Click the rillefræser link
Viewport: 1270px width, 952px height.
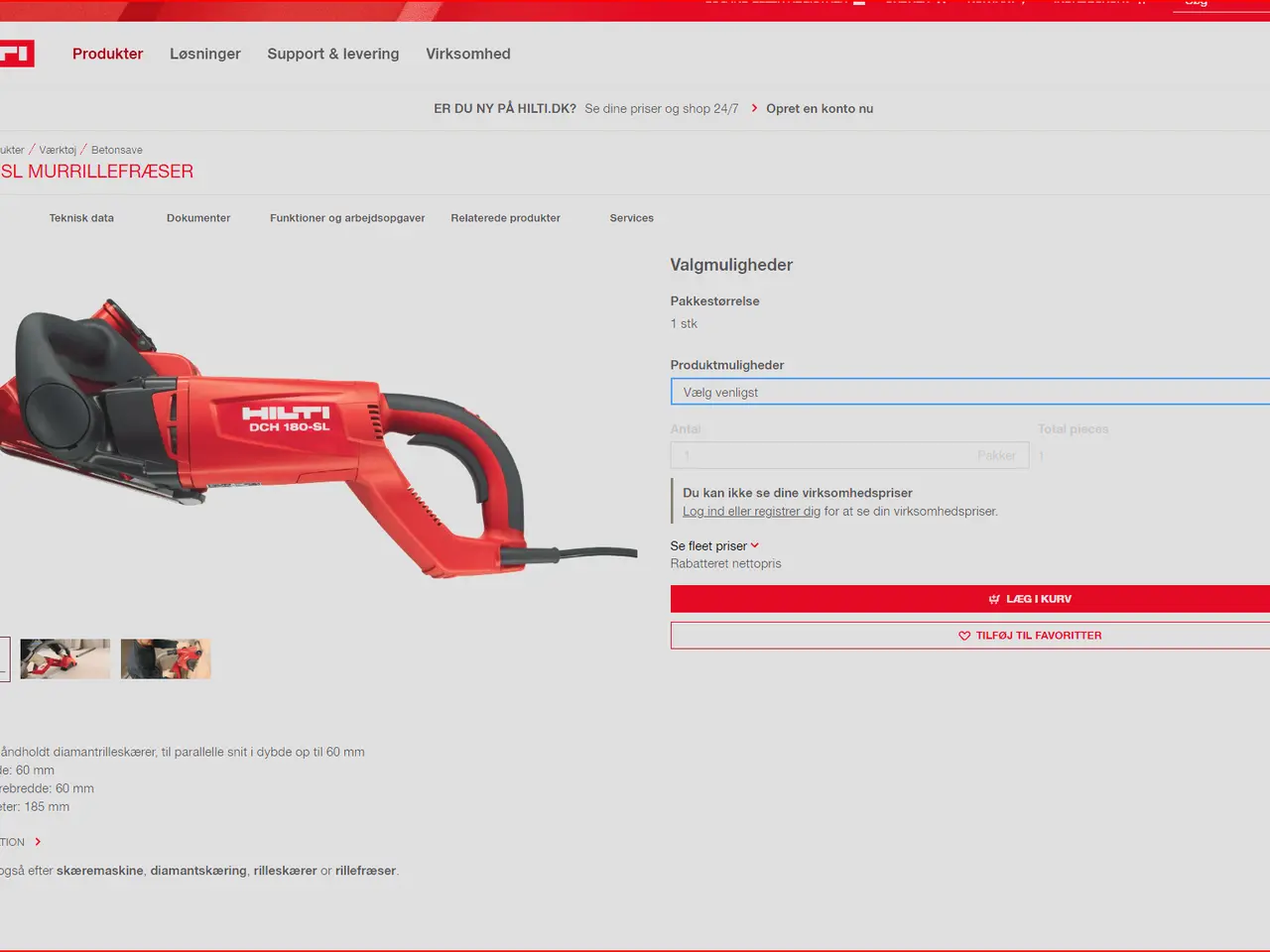pyautogui.click(x=366, y=871)
